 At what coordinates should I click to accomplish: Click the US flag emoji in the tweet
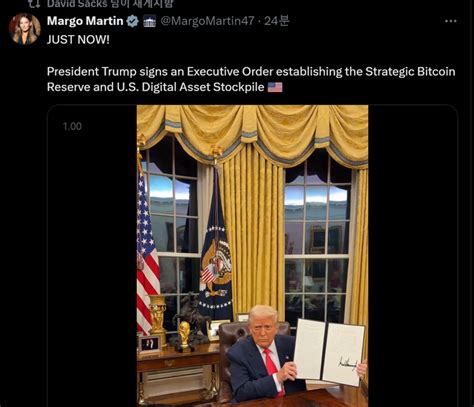275,87
